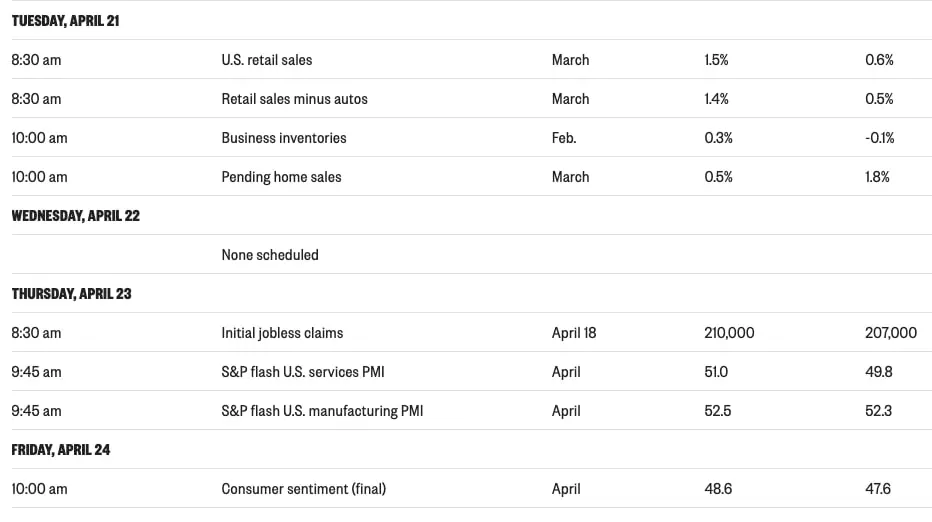
Task: Select S&P flash U.S. services PMI
Action: [302, 372]
